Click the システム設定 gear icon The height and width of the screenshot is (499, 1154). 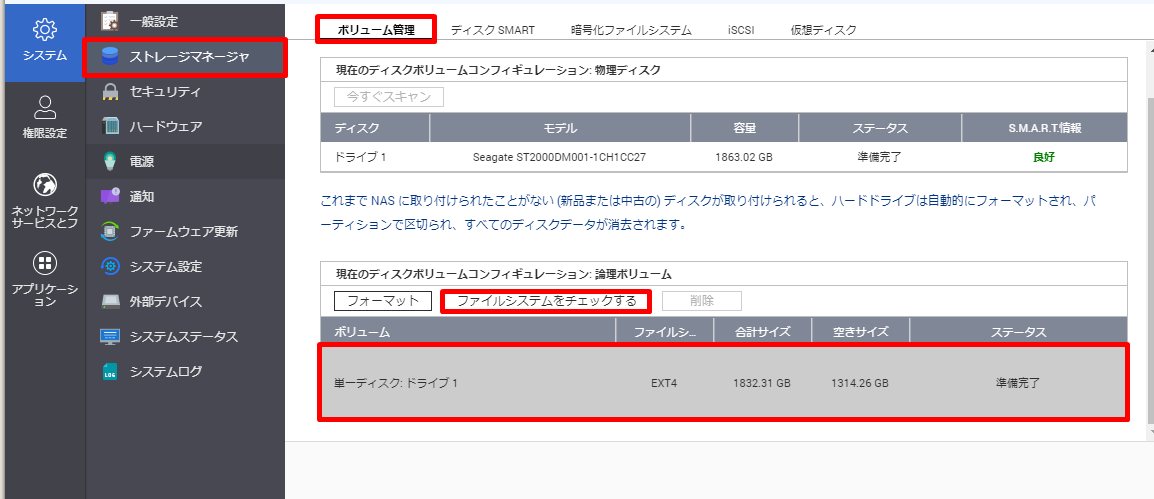tap(110, 266)
